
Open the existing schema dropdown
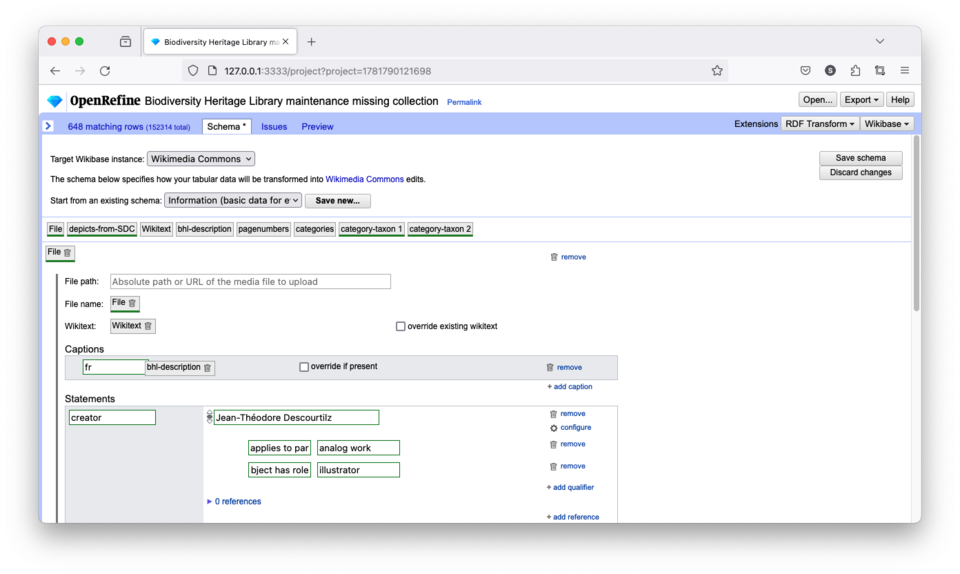[x=233, y=201]
